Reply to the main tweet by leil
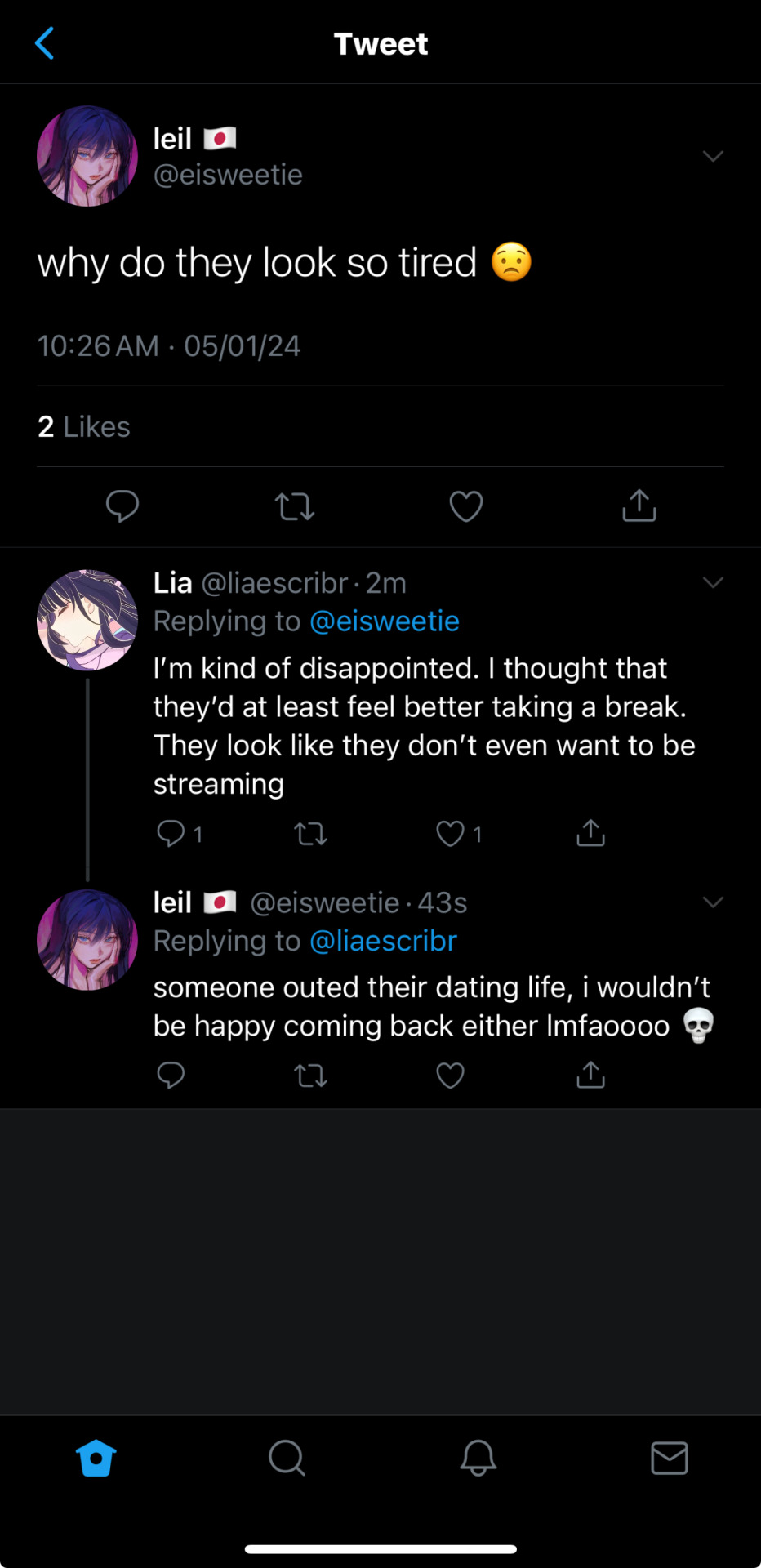 [x=122, y=506]
